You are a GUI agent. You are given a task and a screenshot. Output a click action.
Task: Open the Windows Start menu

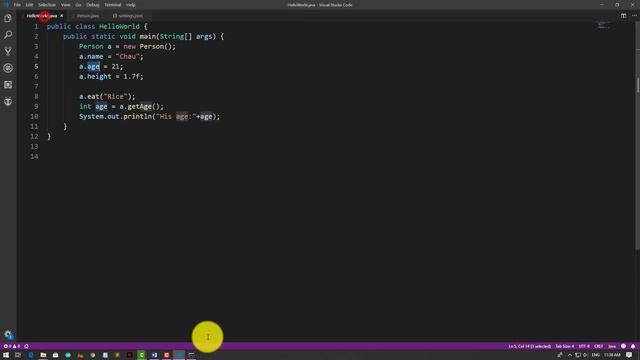tap(6, 355)
